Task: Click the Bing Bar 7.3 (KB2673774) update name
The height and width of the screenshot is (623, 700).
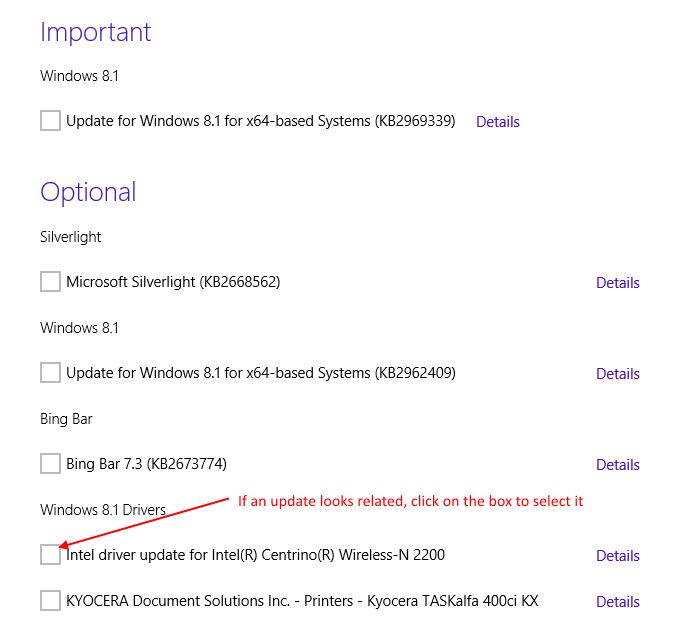Action: [x=146, y=464]
